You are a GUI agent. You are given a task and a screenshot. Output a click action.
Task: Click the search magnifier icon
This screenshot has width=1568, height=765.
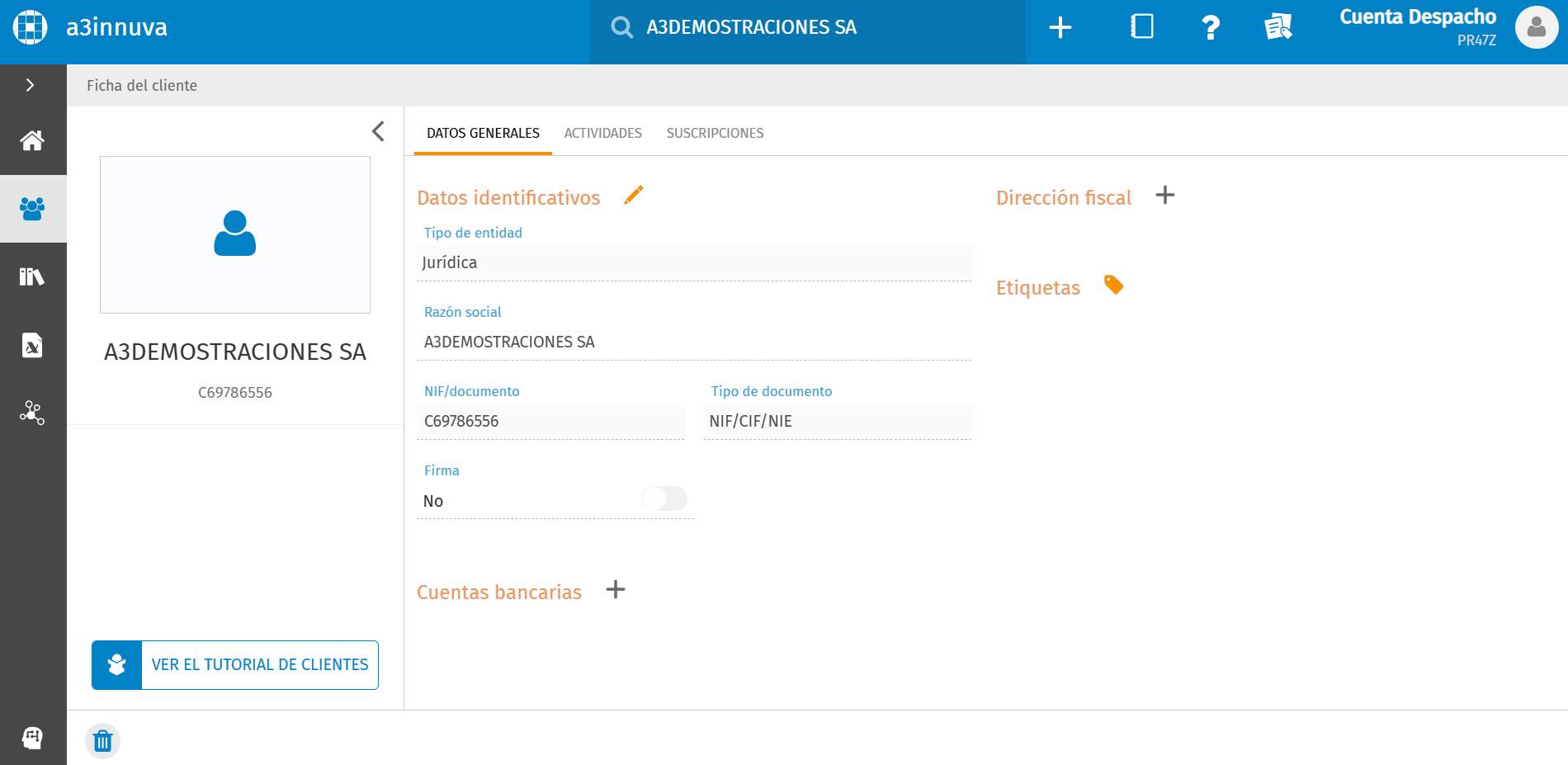[621, 27]
